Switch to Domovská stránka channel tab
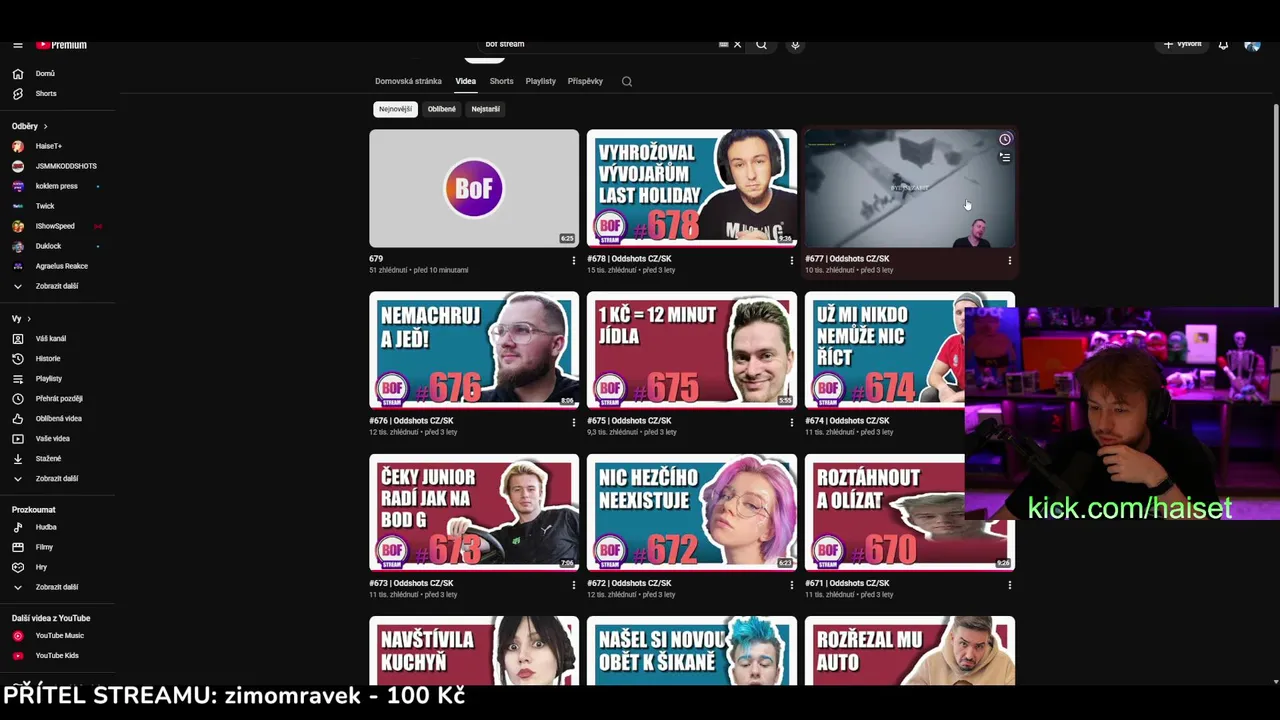This screenshot has width=1280, height=720. [408, 81]
